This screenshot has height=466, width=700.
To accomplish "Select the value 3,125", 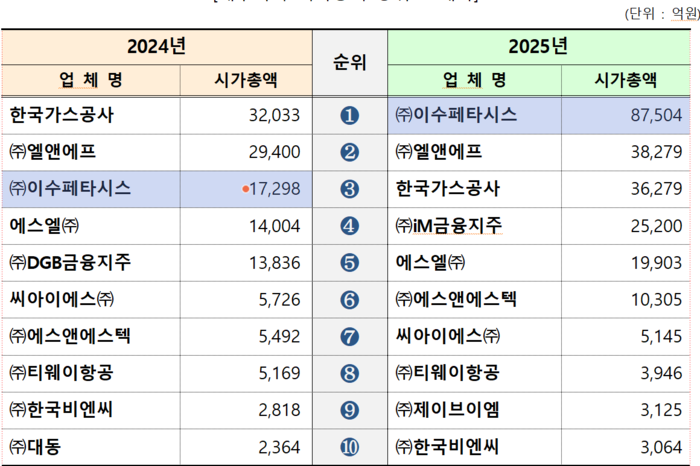I will [x=661, y=410].
